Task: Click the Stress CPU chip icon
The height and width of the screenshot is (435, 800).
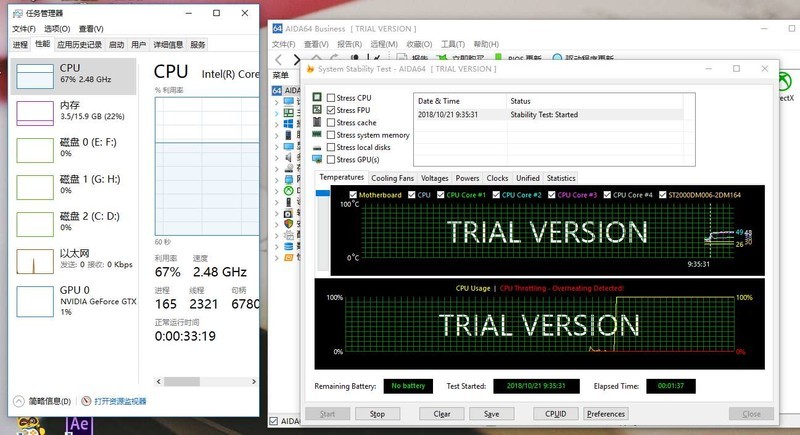Action: click(x=317, y=97)
